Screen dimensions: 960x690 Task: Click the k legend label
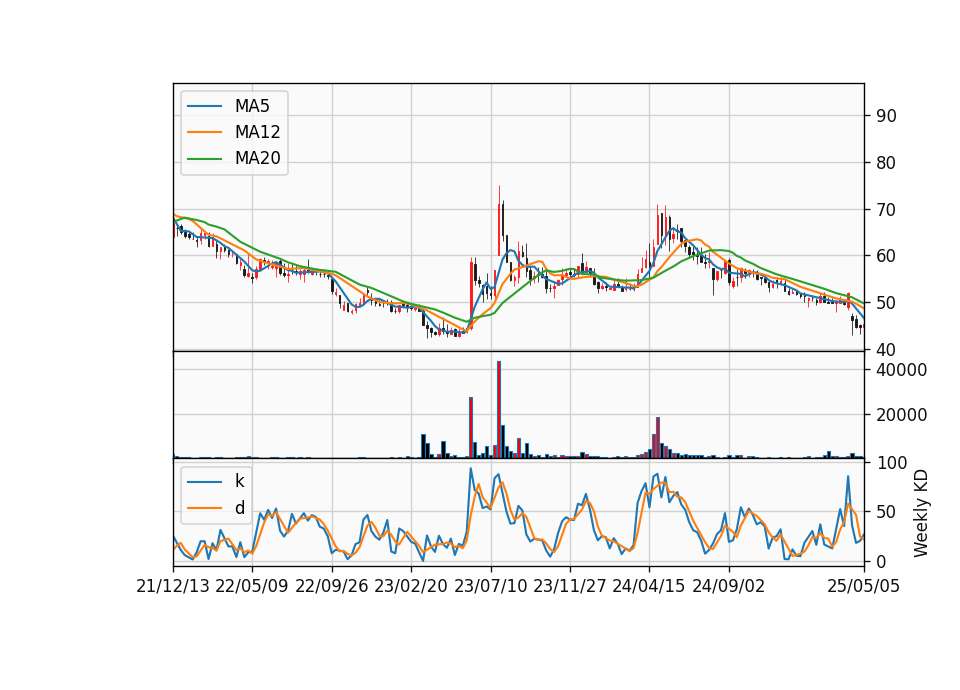tap(239, 481)
